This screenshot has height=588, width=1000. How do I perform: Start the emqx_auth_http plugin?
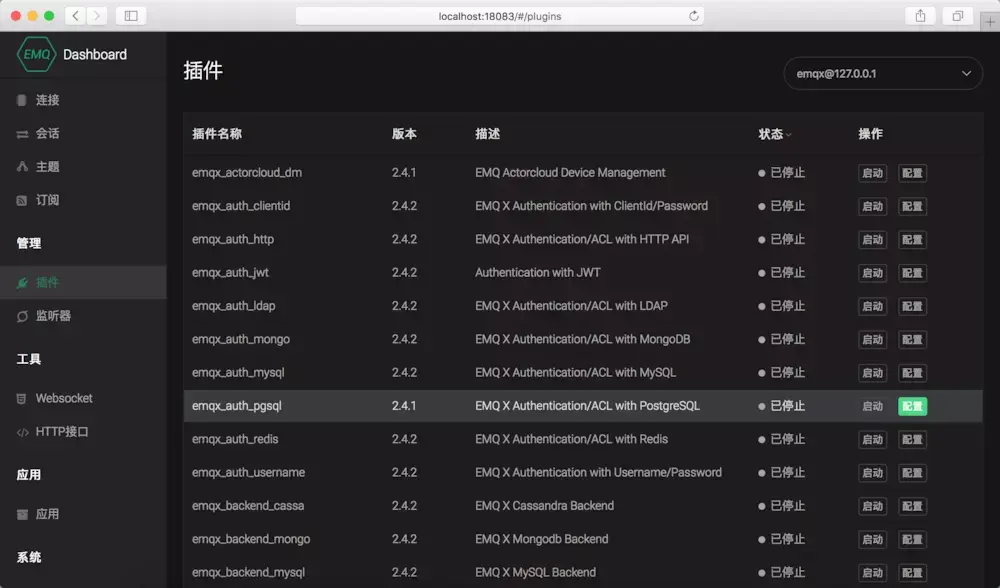coord(872,239)
